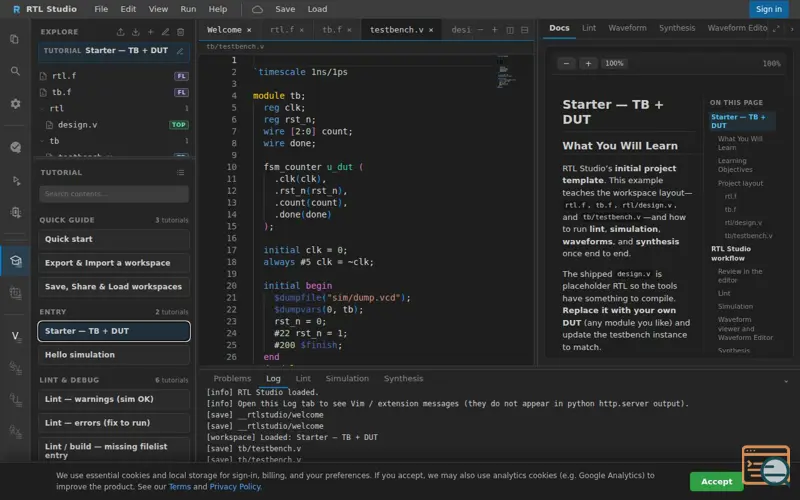
Task: Open the File menu
Action: coord(101,9)
